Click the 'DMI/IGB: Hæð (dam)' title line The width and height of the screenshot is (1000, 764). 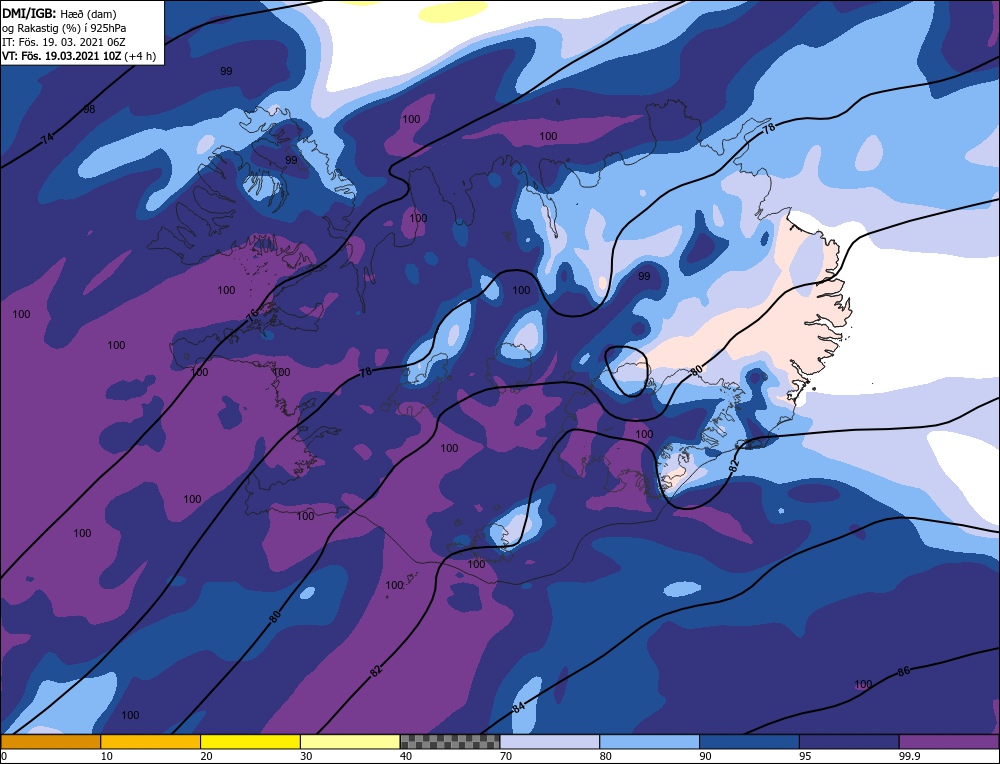coord(59,13)
